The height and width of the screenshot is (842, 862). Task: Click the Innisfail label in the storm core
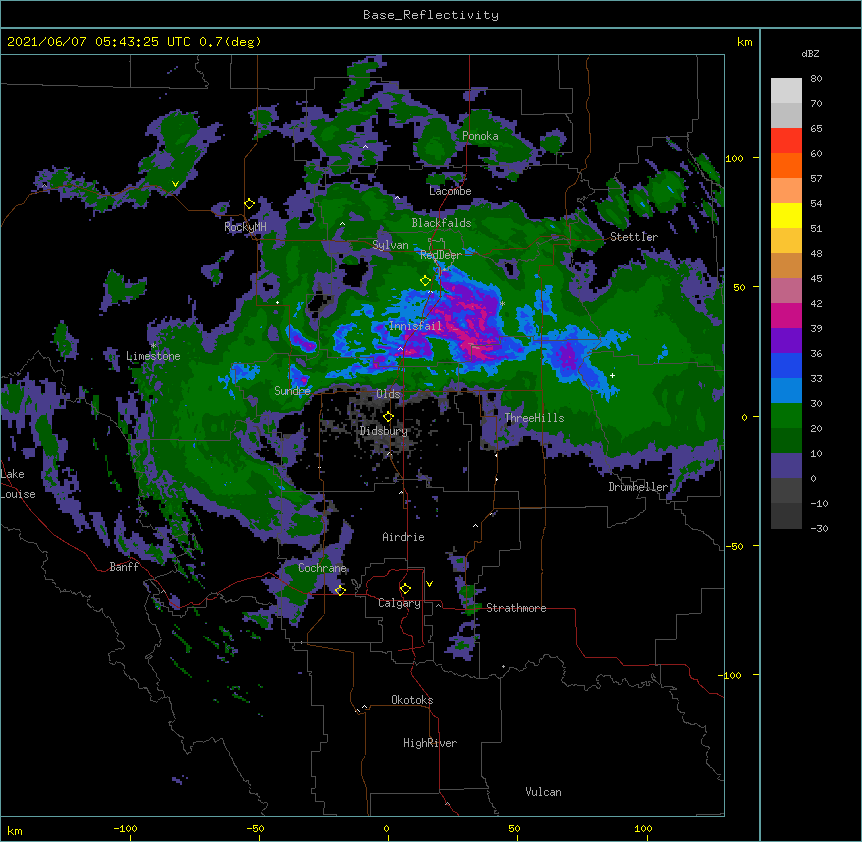point(415,326)
